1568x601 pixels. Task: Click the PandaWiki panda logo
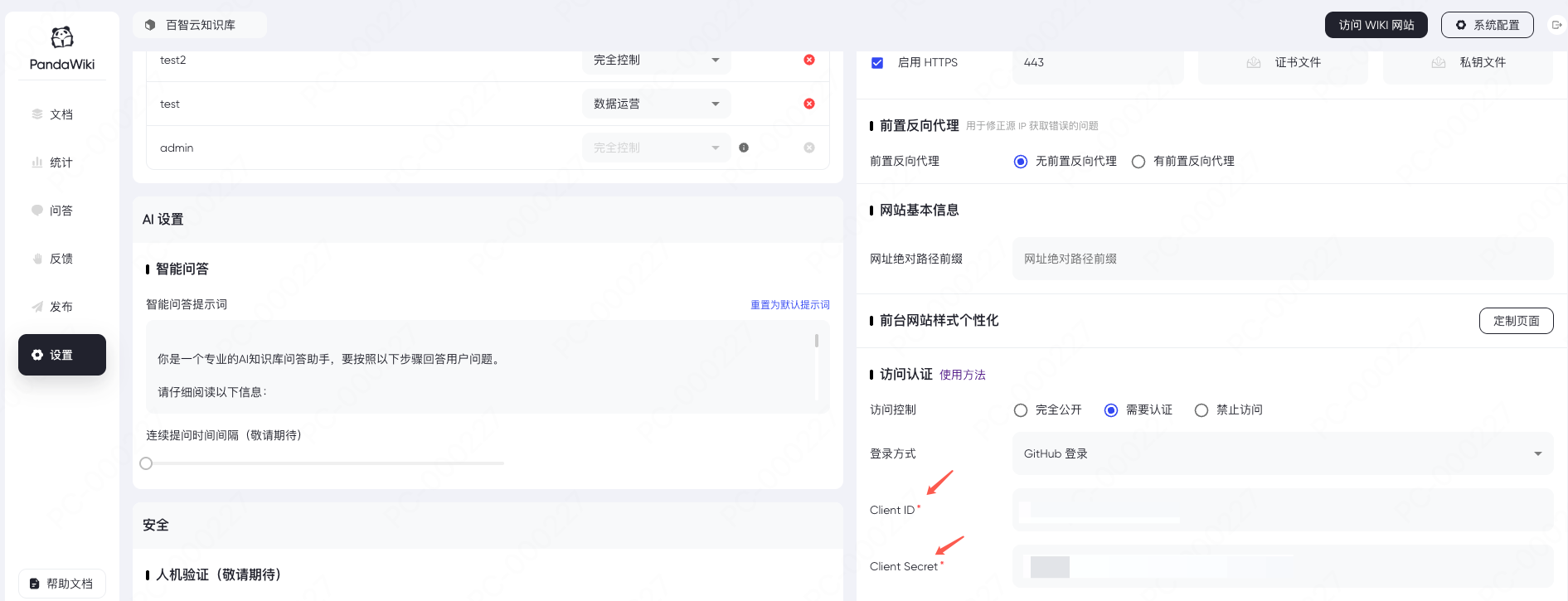click(x=62, y=37)
